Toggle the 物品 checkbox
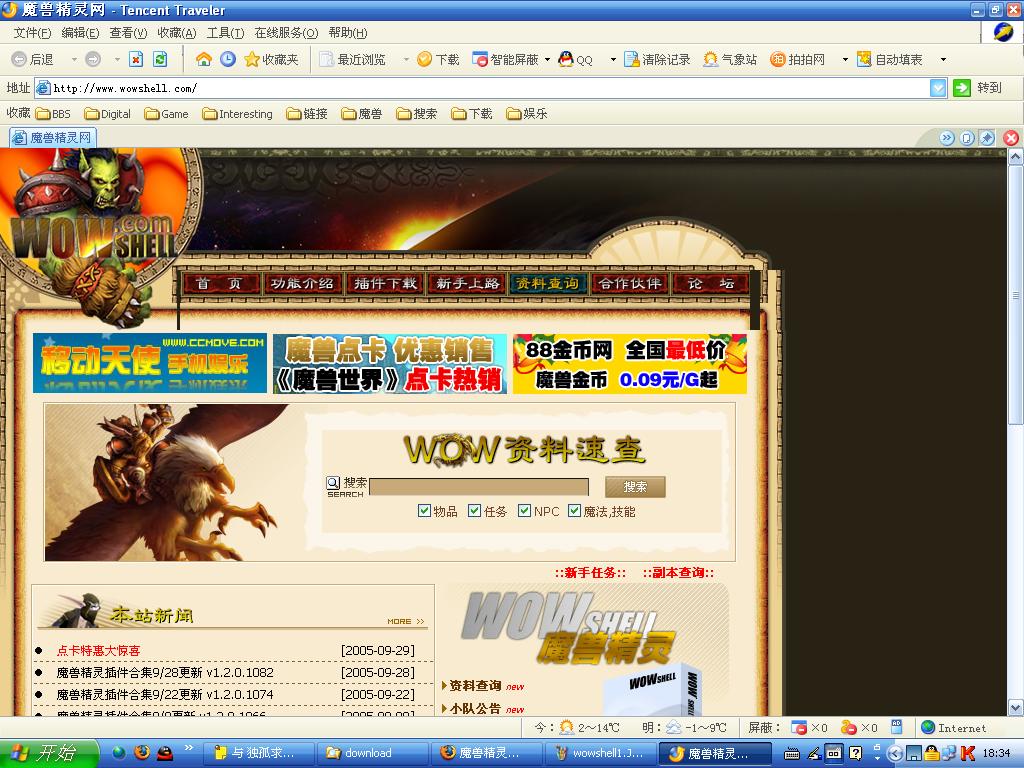The width and height of the screenshot is (1024, 768). (x=424, y=511)
